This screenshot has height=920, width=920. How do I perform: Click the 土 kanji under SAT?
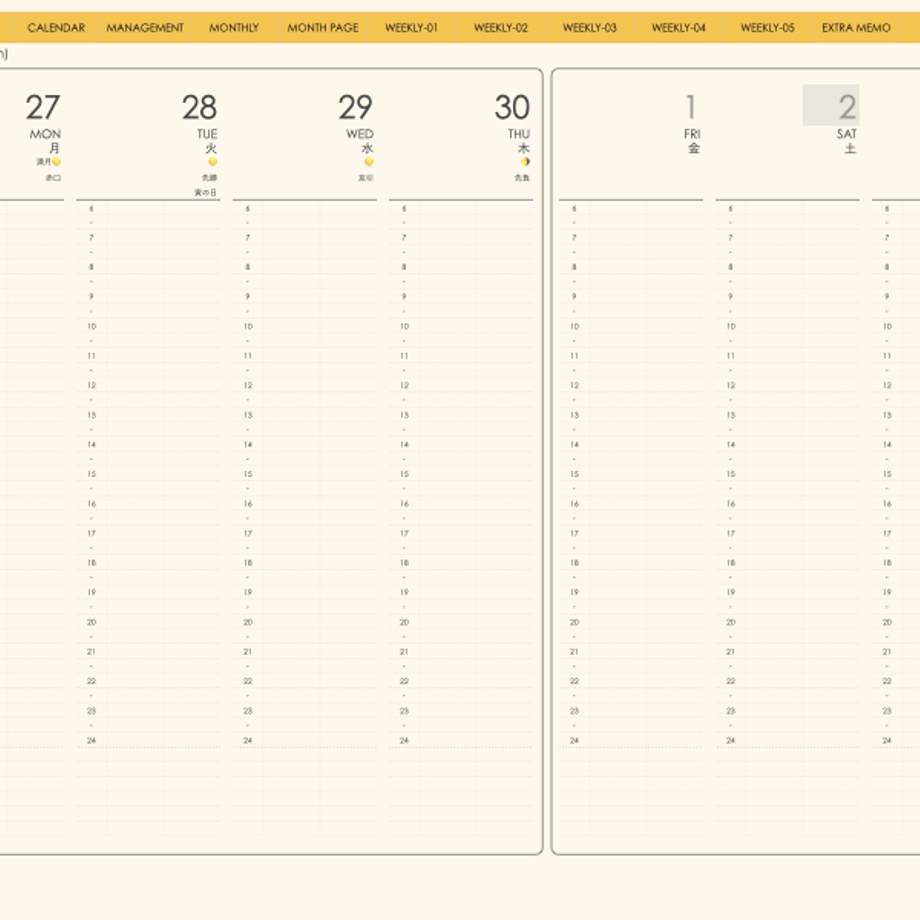pyautogui.click(x=851, y=148)
